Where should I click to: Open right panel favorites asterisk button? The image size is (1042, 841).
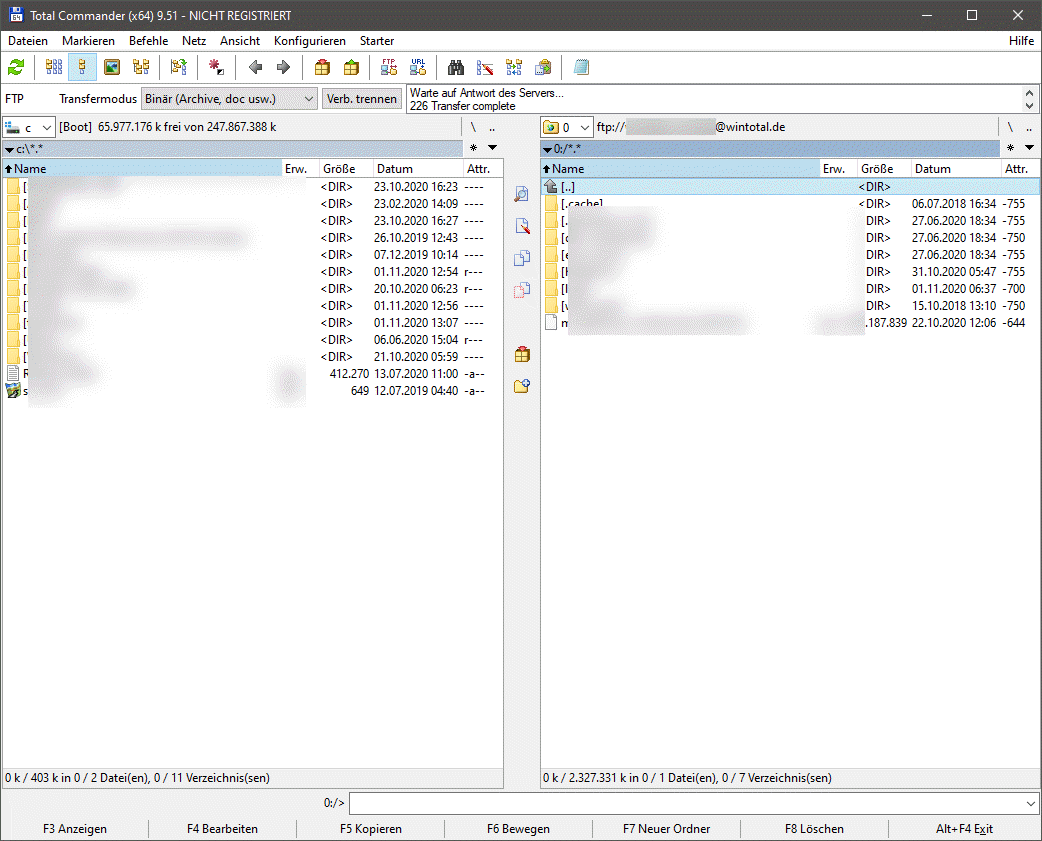(1010, 147)
